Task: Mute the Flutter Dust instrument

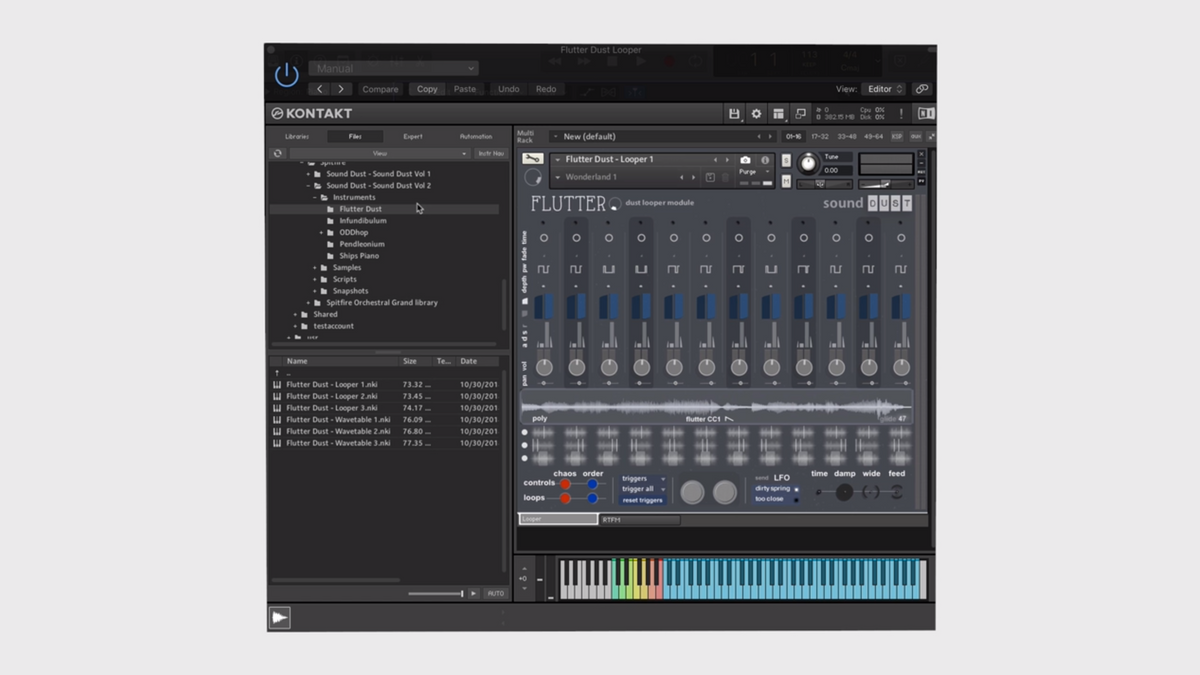Action: (786, 180)
